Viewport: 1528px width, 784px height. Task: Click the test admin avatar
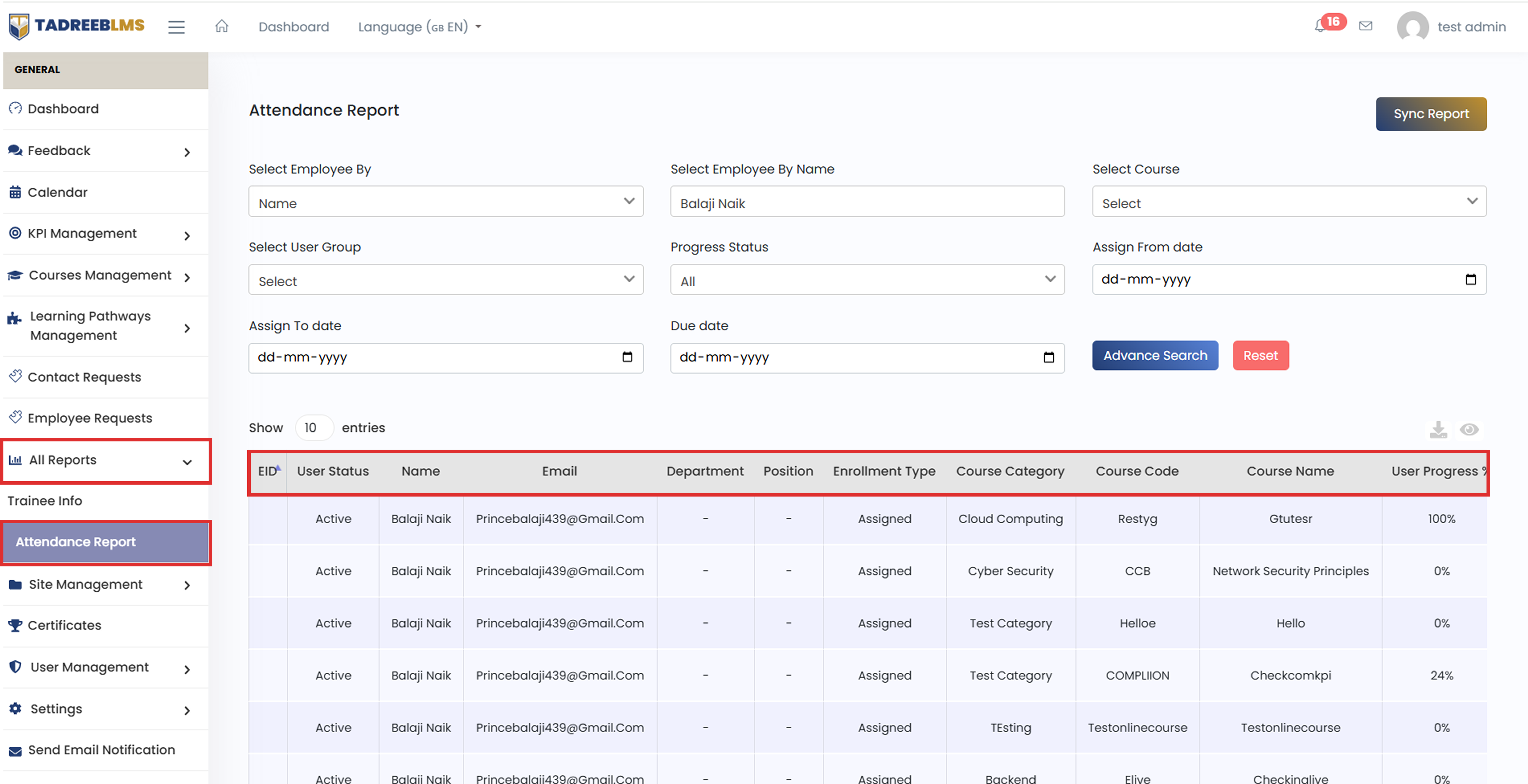pos(1412,27)
